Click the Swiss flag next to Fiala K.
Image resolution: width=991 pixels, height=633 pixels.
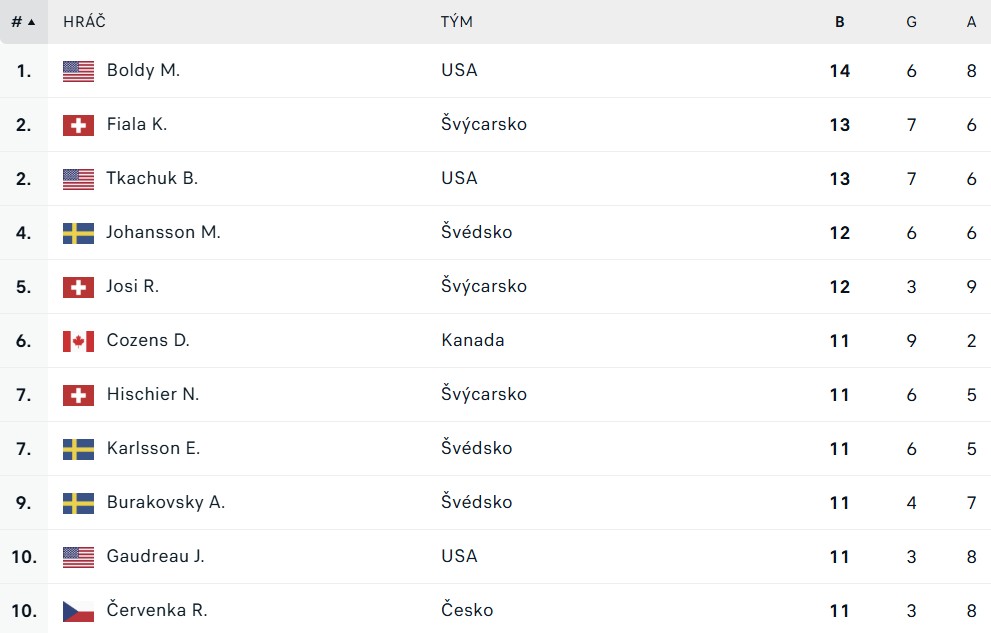click(78, 125)
